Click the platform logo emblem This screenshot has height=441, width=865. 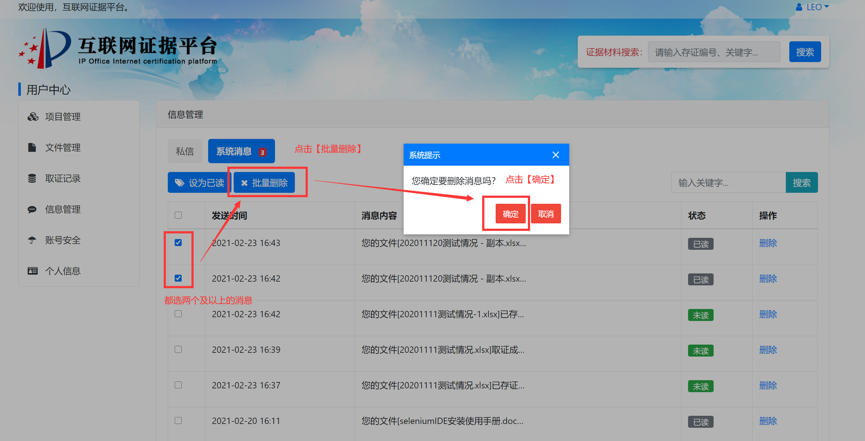click(x=45, y=48)
